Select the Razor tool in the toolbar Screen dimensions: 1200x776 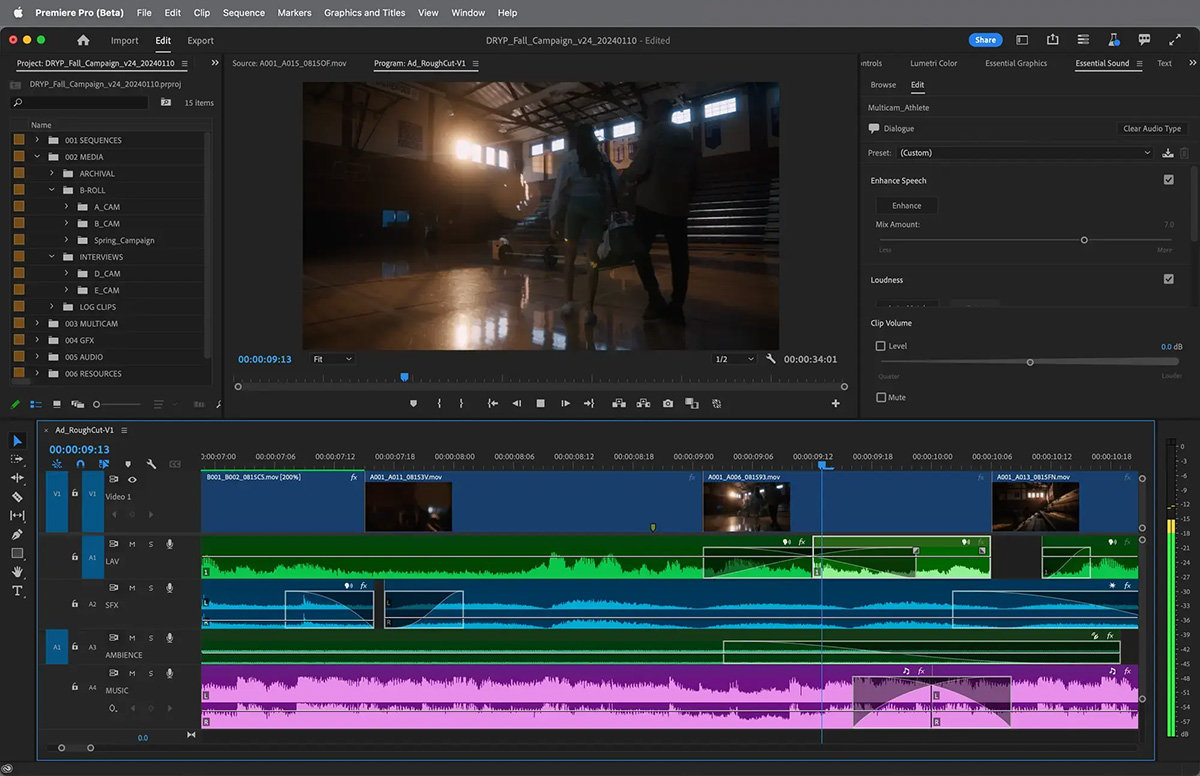coord(17,496)
